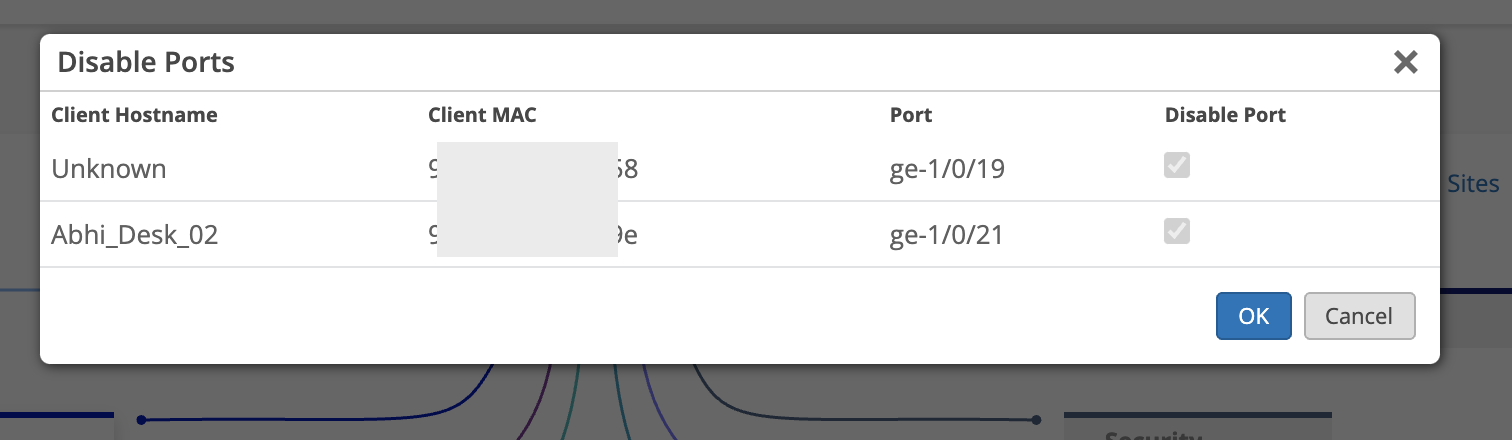The height and width of the screenshot is (440, 1512).
Task: Click the left endpoint dot of the line
Action: point(141,419)
